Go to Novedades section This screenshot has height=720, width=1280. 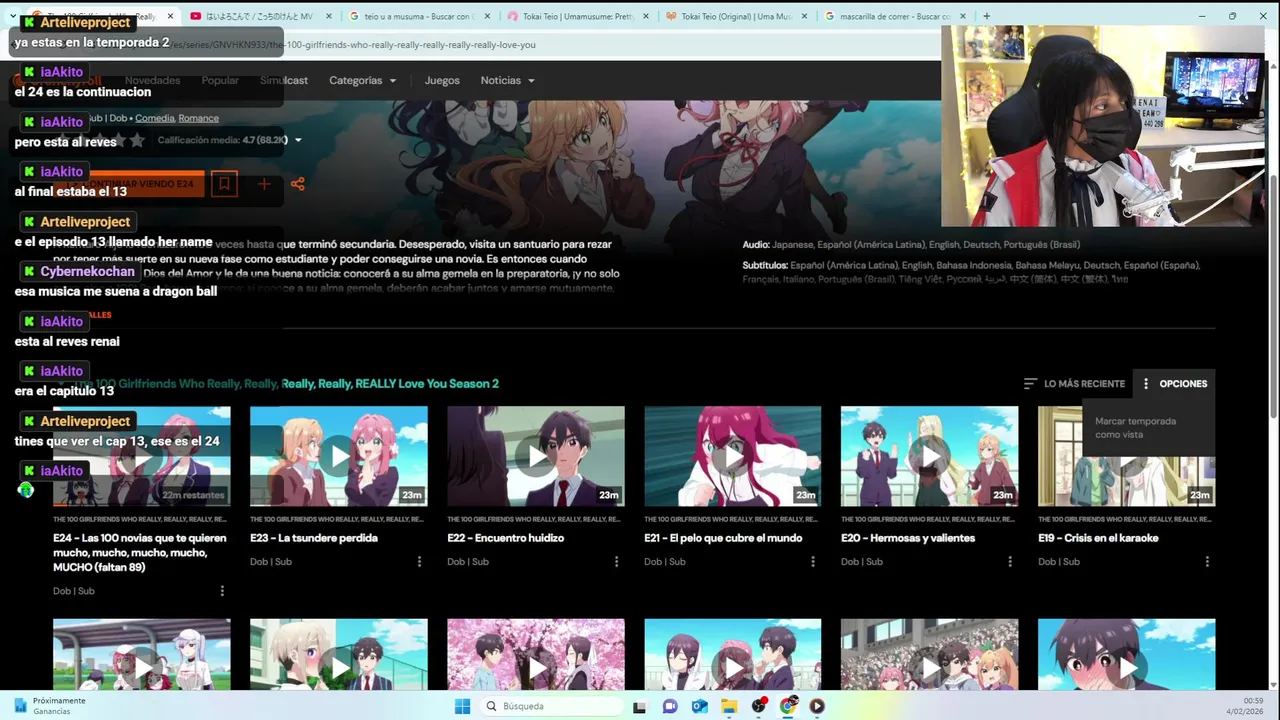tap(152, 80)
